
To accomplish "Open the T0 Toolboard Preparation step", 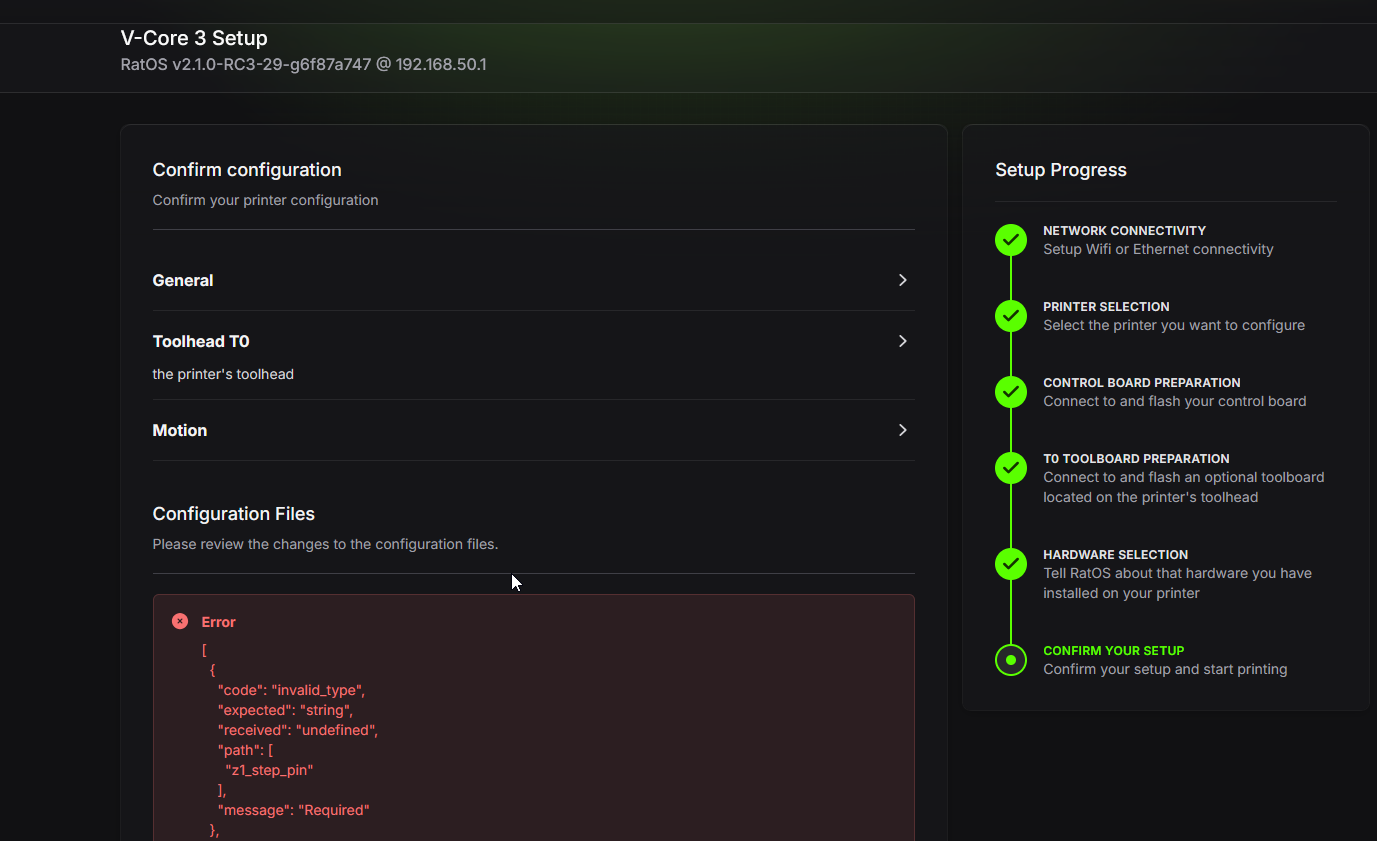I will 1136,458.
